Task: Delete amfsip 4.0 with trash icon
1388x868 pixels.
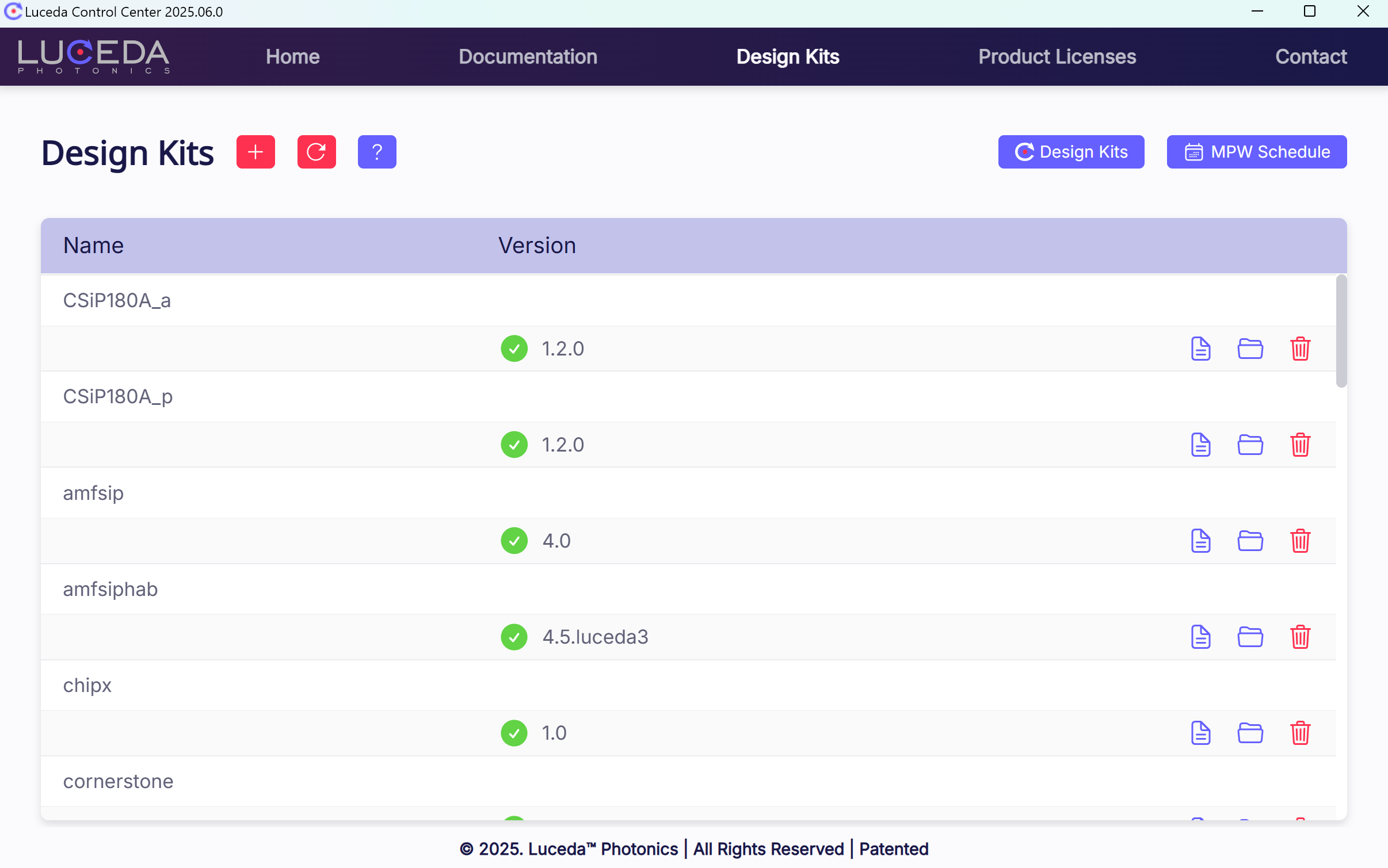Action: 1300,541
